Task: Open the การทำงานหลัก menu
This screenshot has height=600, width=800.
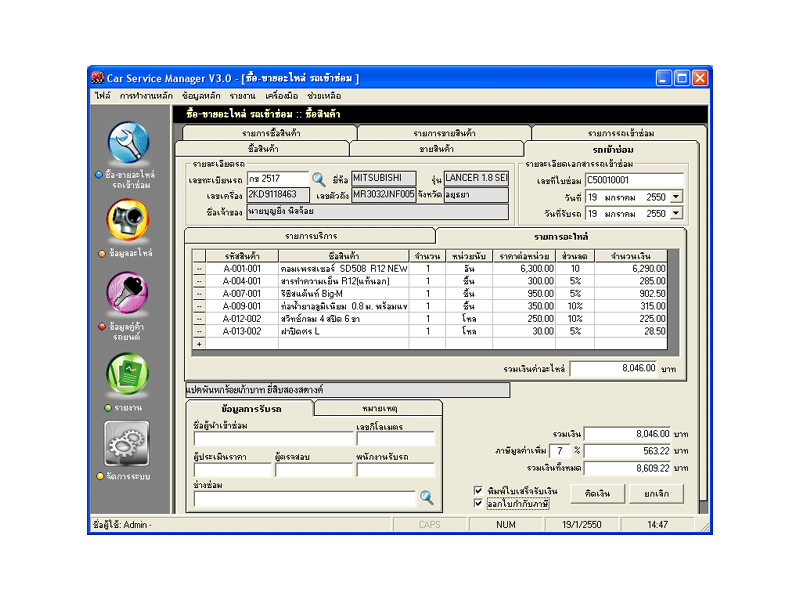Action: (146, 96)
